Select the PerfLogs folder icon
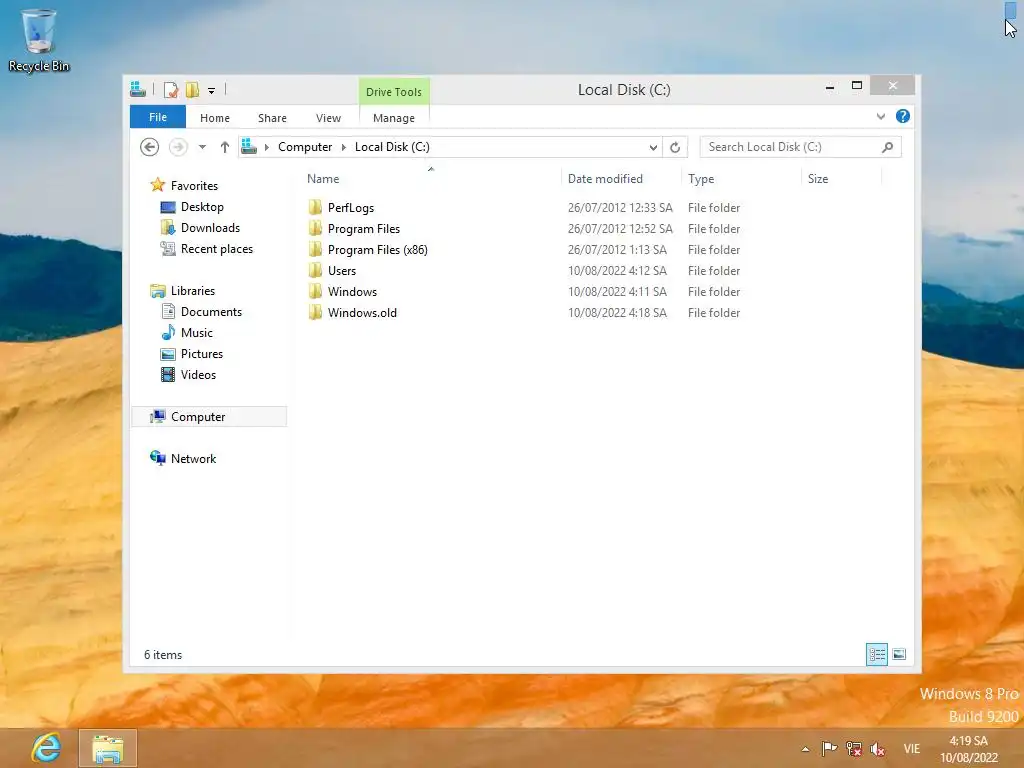Viewport: 1024px width, 768px height. [315, 208]
